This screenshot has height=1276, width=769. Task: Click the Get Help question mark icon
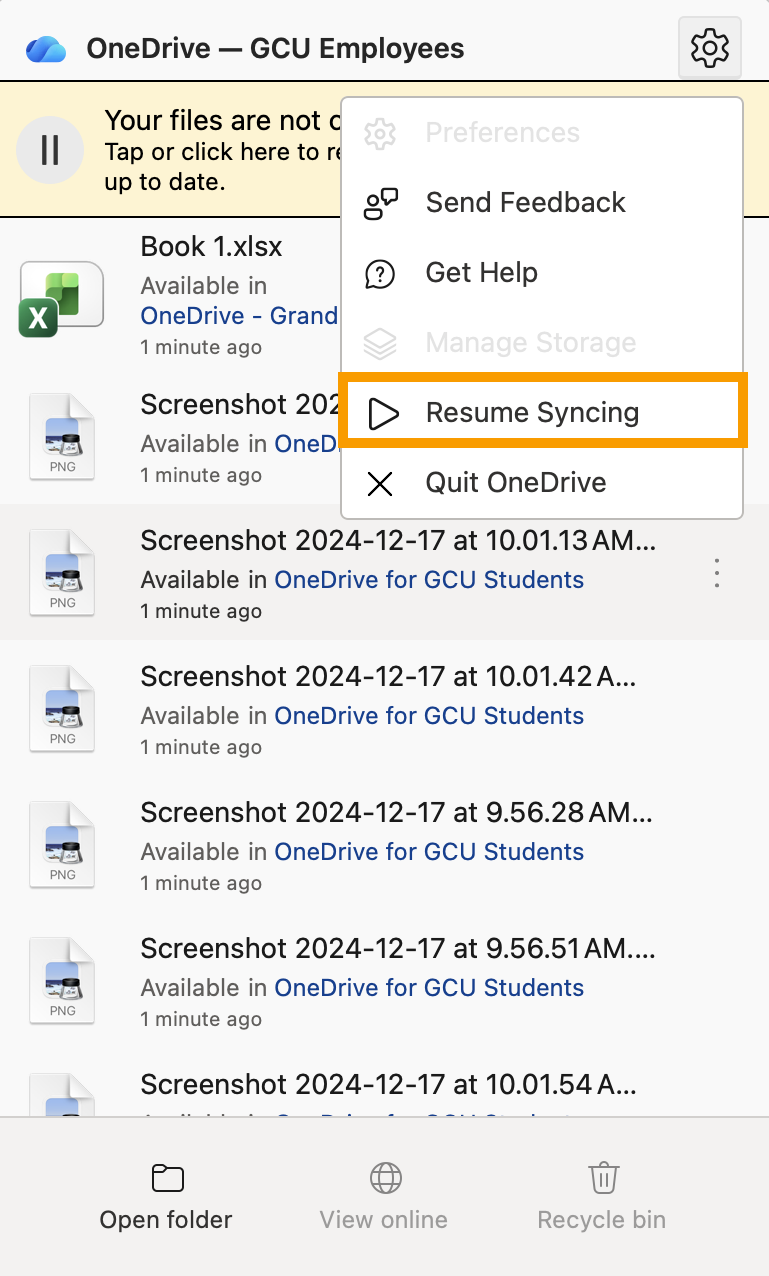click(x=380, y=273)
